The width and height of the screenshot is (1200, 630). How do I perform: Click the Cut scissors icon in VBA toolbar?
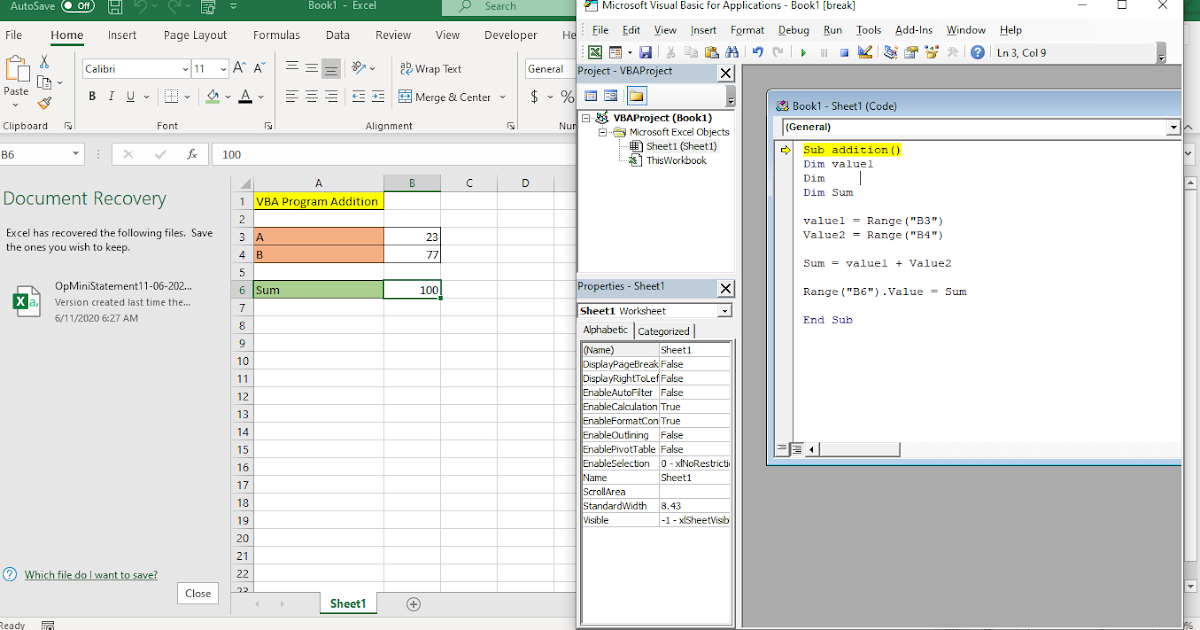click(x=670, y=52)
